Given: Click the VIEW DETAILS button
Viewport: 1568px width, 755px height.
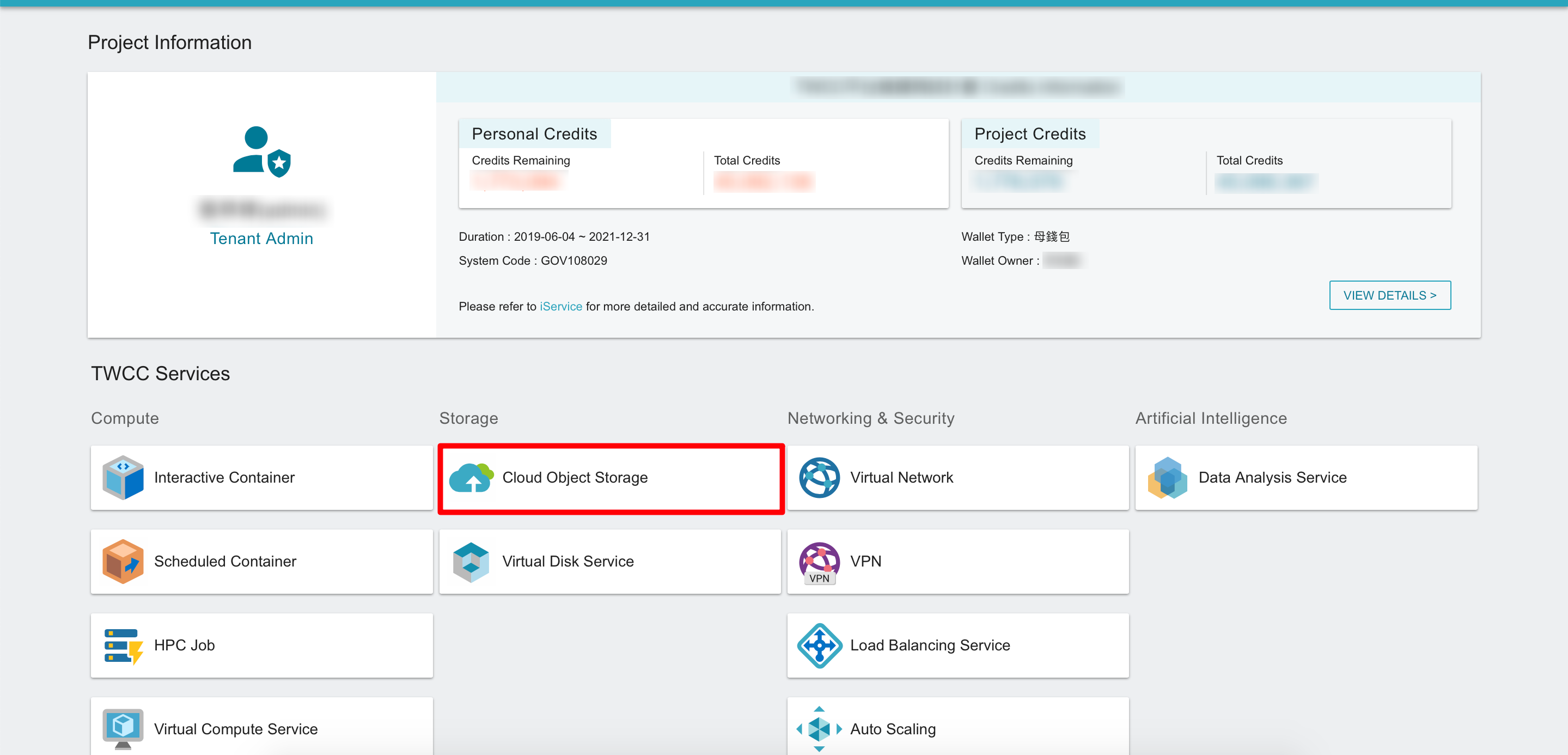Looking at the screenshot, I should 1390,295.
